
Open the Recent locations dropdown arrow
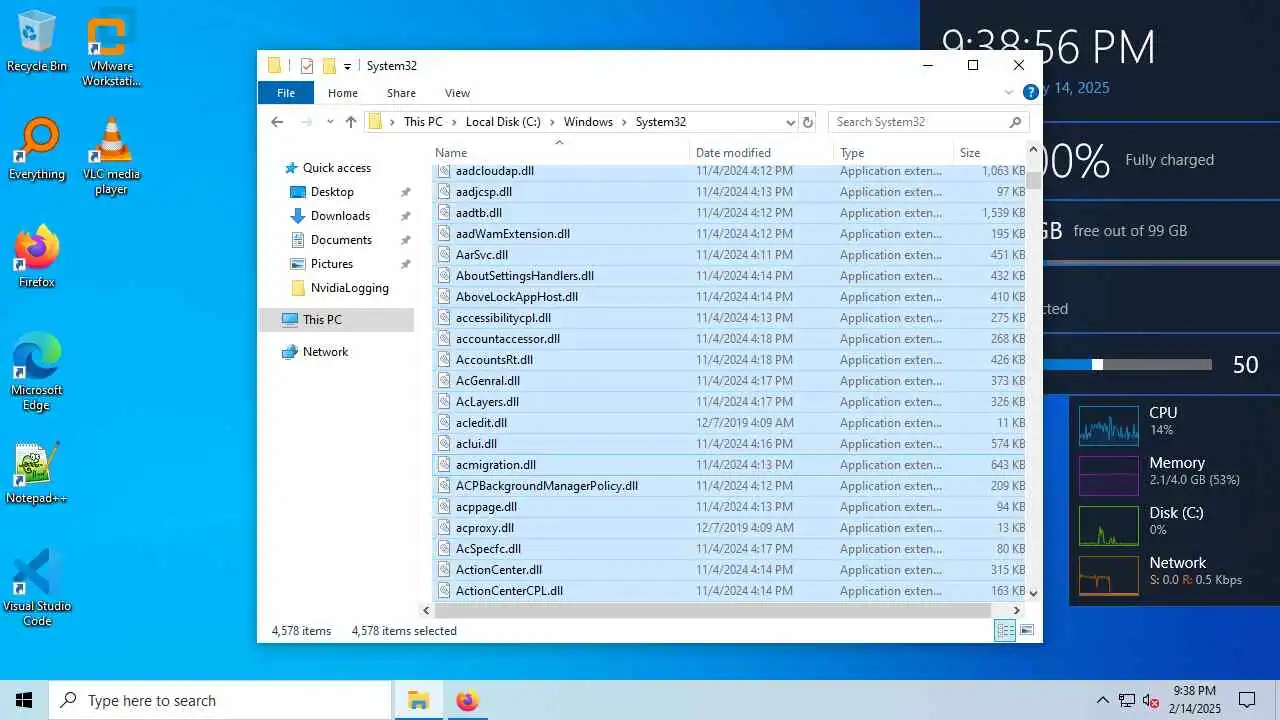(x=328, y=122)
